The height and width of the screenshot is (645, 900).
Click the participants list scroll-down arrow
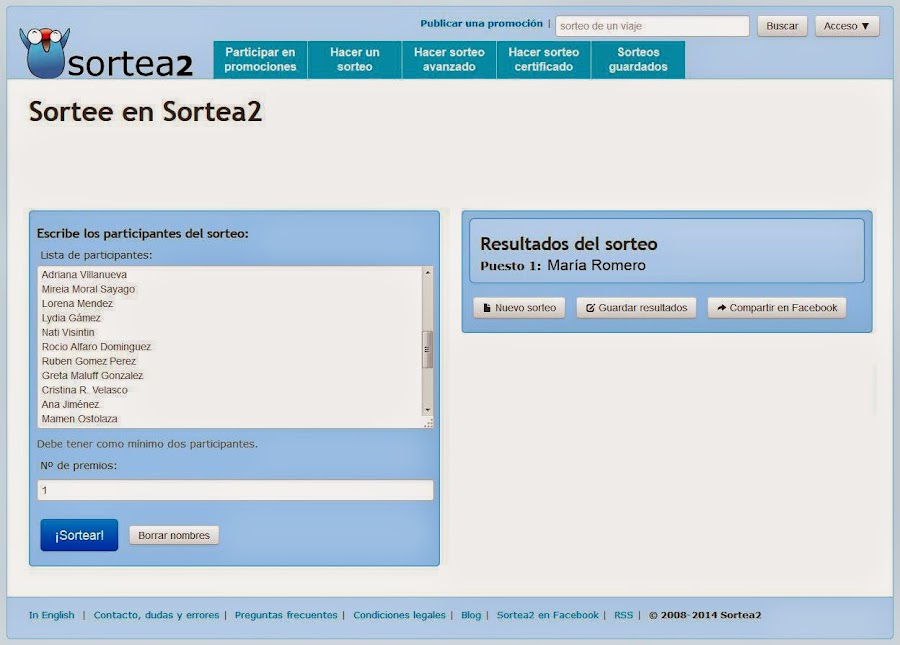tap(428, 410)
